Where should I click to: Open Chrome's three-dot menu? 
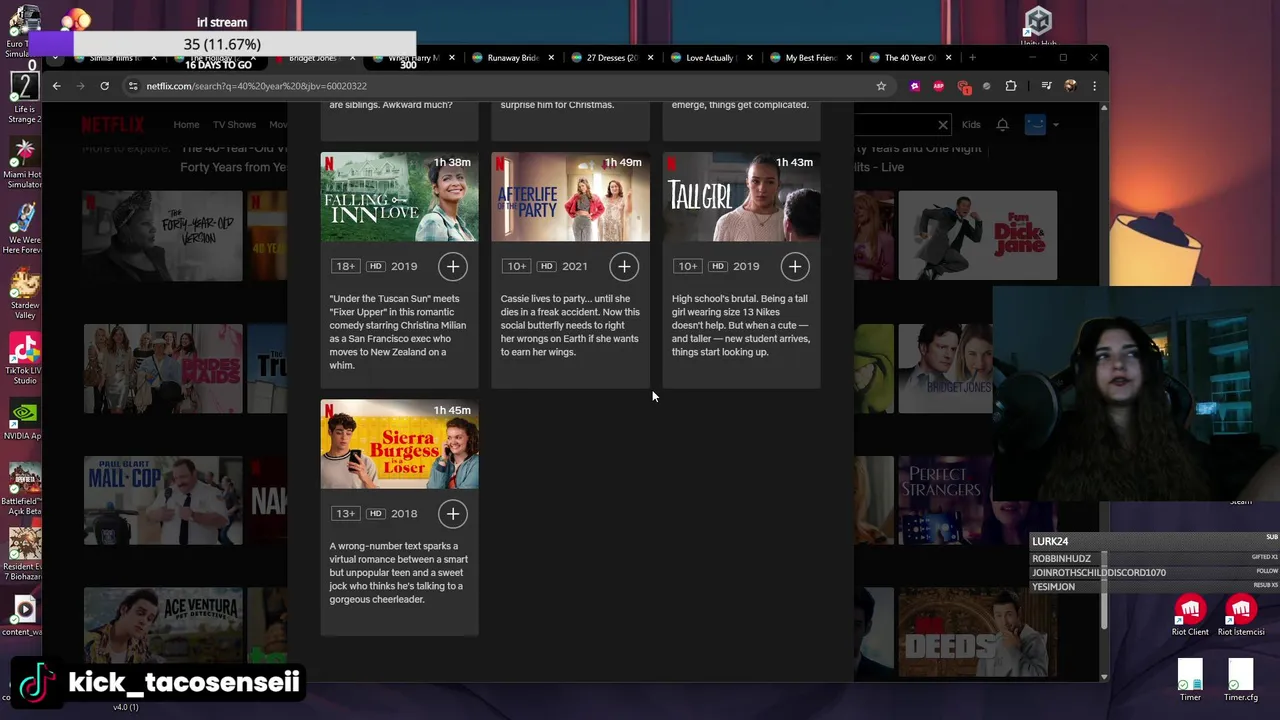click(1094, 86)
